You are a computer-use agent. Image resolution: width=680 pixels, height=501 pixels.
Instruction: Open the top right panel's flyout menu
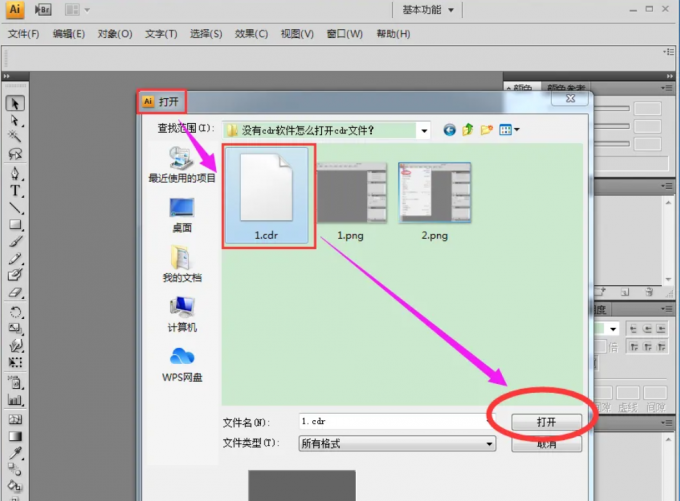[x=667, y=88]
